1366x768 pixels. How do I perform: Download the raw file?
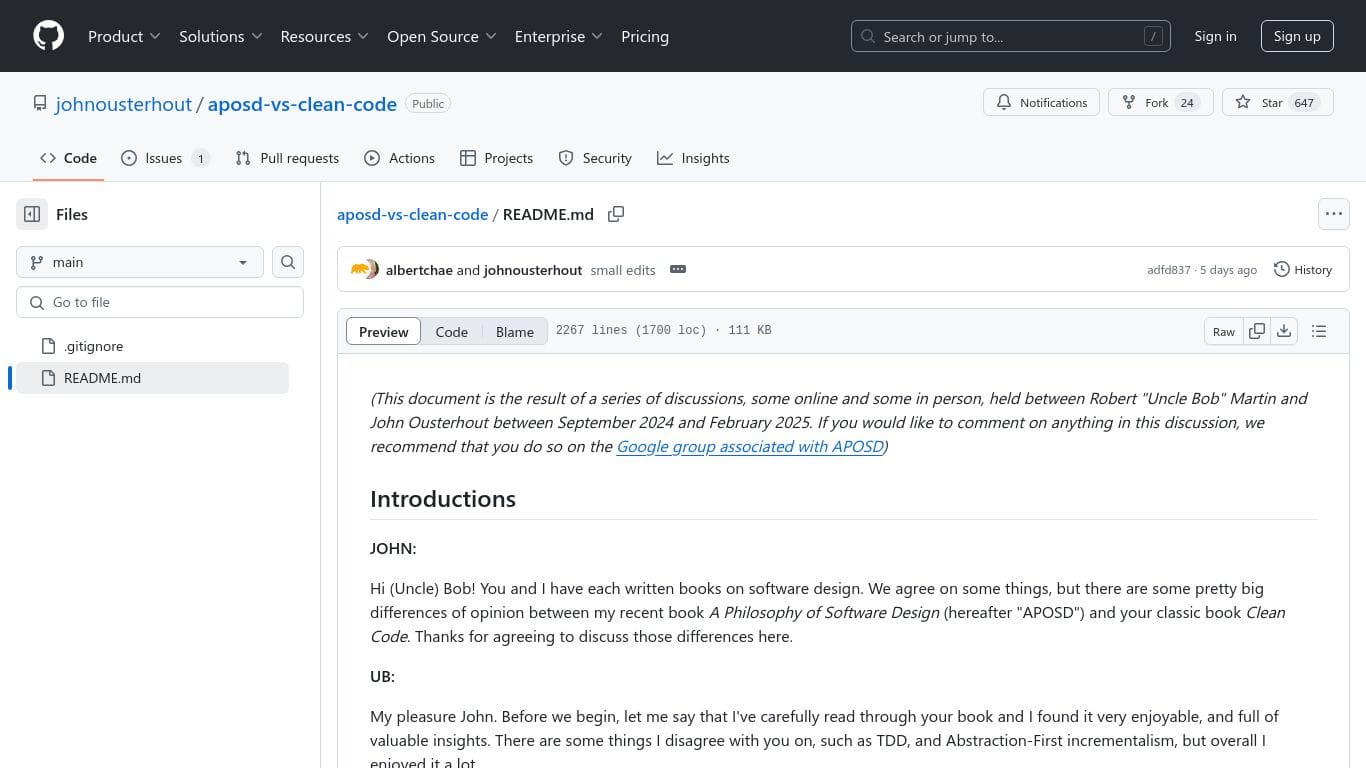click(x=1284, y=331)
